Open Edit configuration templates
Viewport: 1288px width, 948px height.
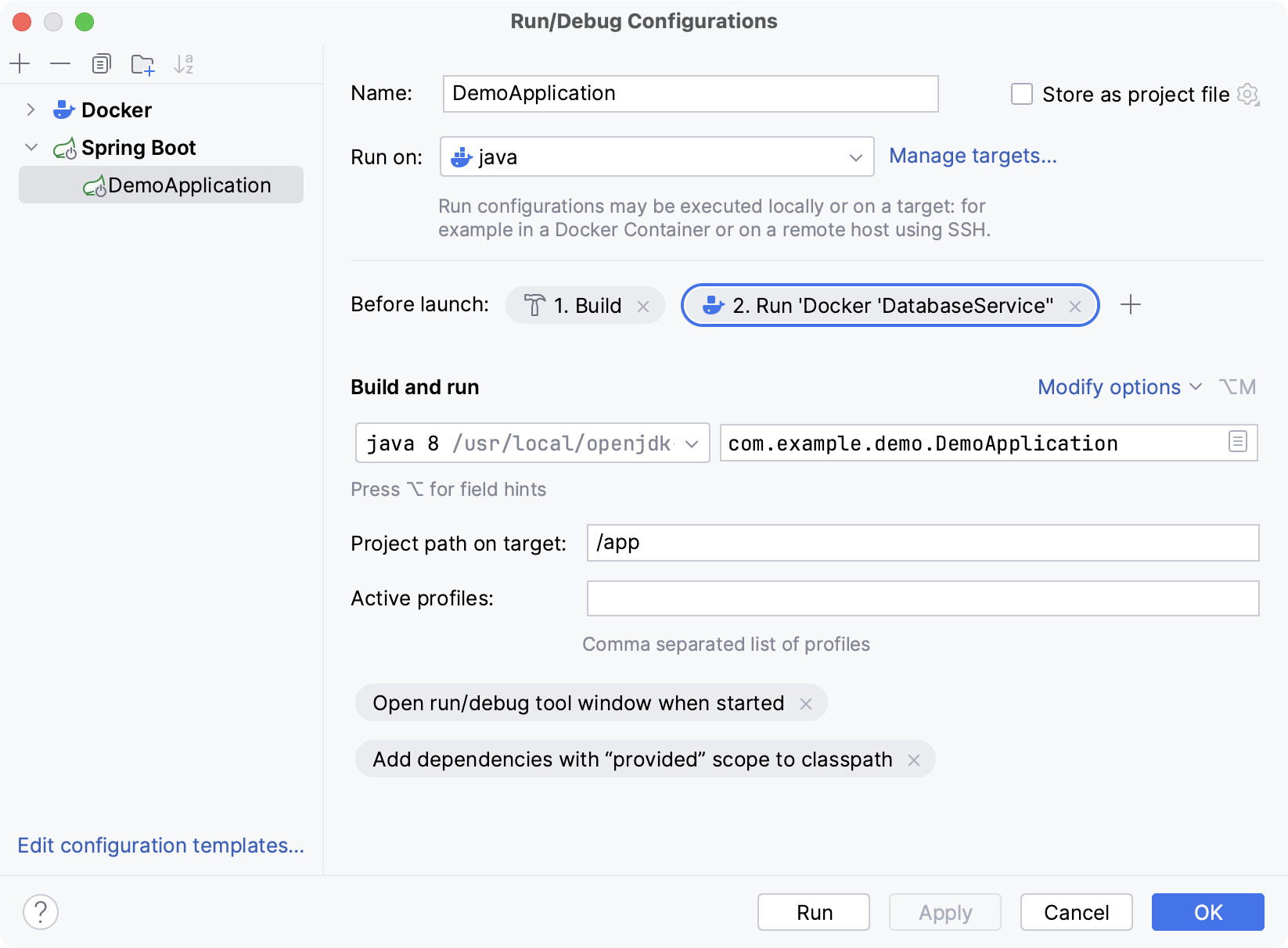point(160,846)
